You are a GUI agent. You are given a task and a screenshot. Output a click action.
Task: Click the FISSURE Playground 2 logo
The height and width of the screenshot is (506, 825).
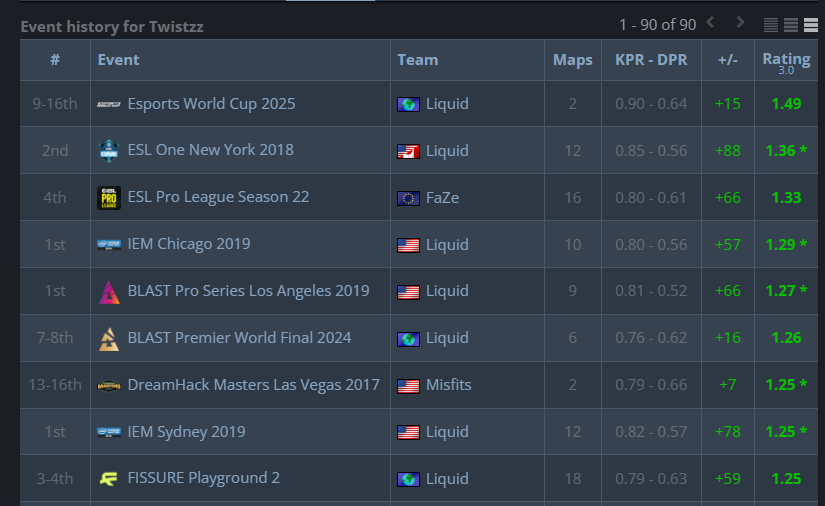click(109, 479)
